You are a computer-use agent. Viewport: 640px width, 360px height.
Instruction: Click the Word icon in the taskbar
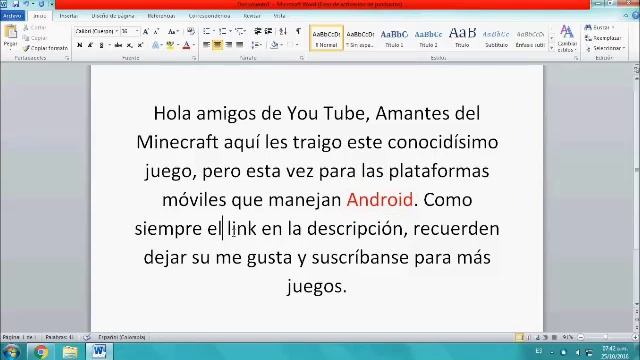pos(99,351)
